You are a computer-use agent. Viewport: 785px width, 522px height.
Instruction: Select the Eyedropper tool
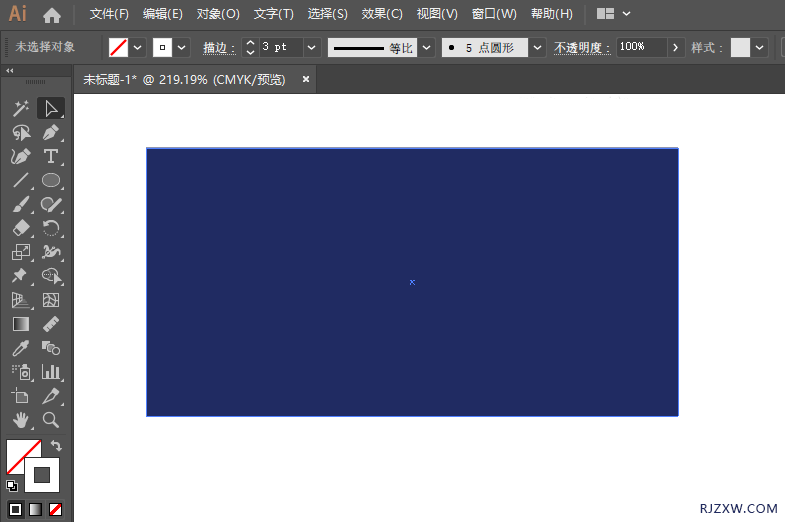coord(21,348)
